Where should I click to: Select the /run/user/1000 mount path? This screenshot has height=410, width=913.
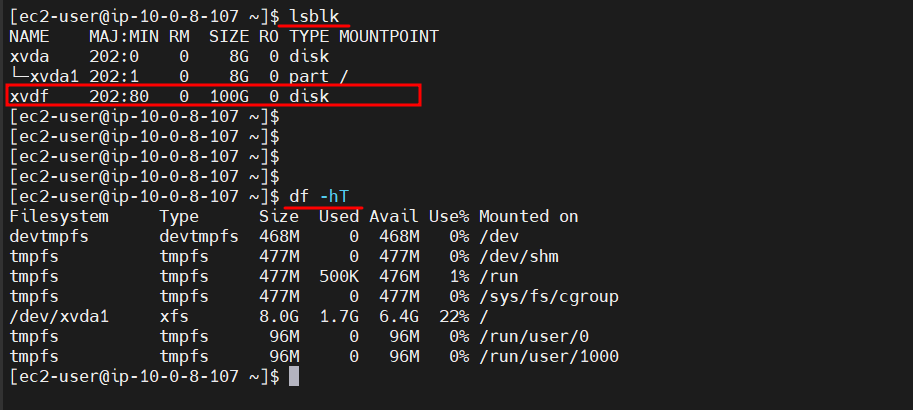548,356
